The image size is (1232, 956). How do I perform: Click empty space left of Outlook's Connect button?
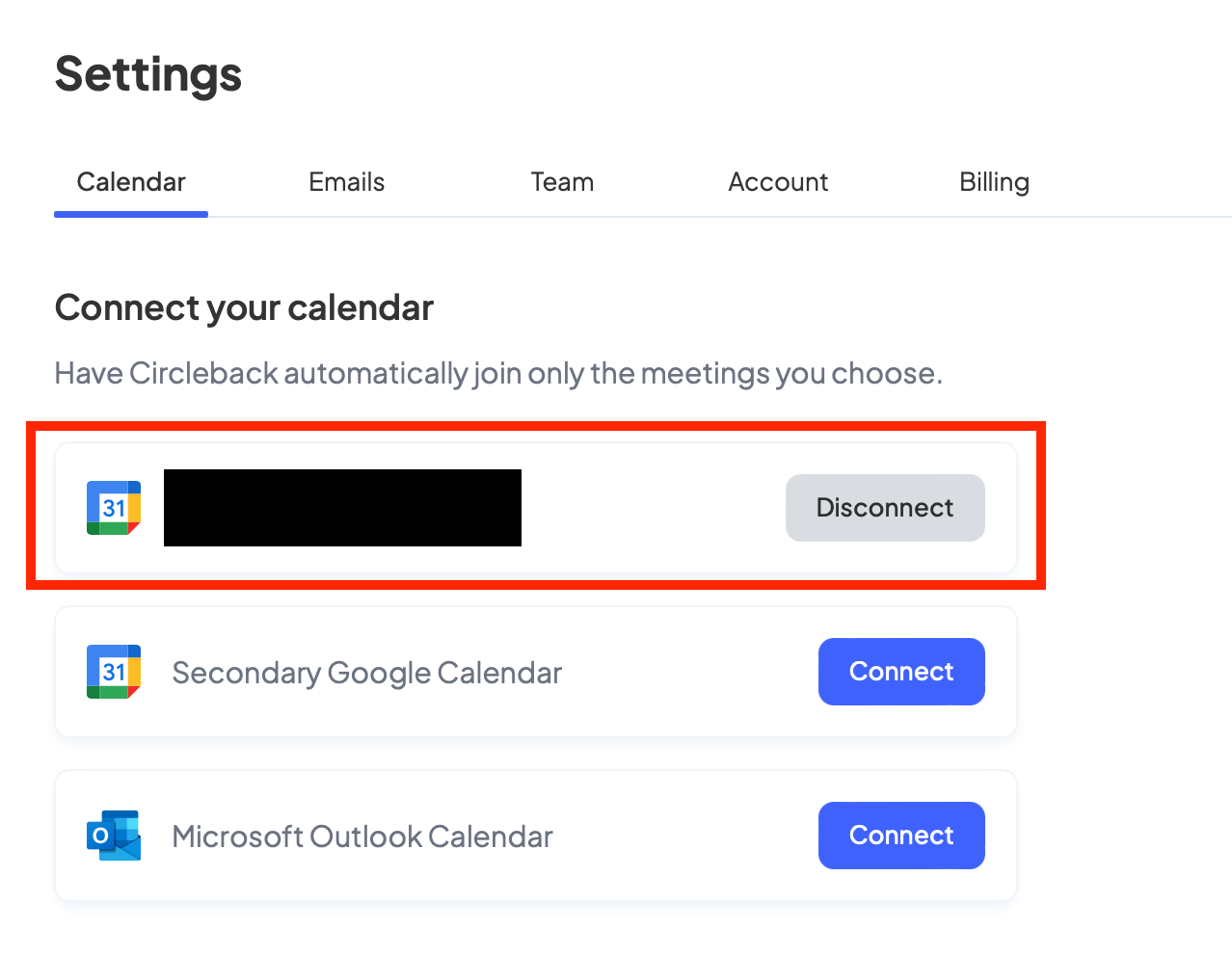tap(684, 836)
